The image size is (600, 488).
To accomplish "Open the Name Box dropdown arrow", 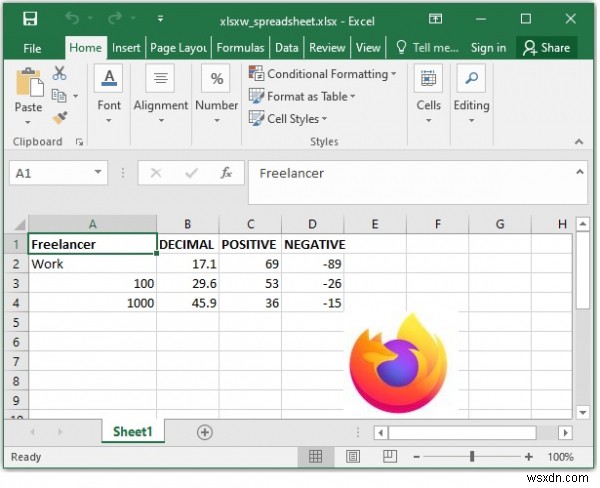I will [x=98, y=173].
